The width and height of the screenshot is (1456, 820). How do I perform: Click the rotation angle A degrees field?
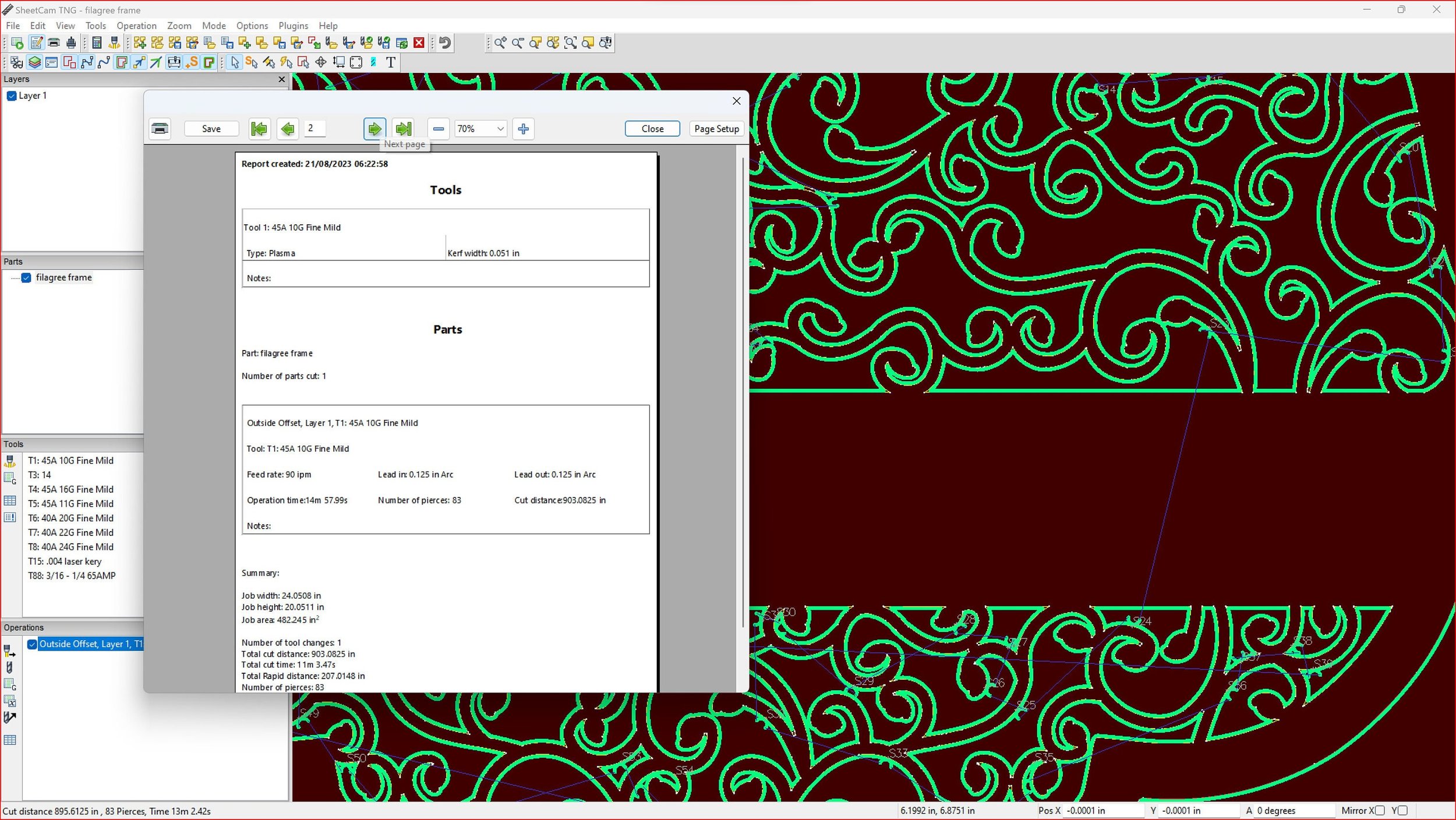click(x=1294, y=811)
